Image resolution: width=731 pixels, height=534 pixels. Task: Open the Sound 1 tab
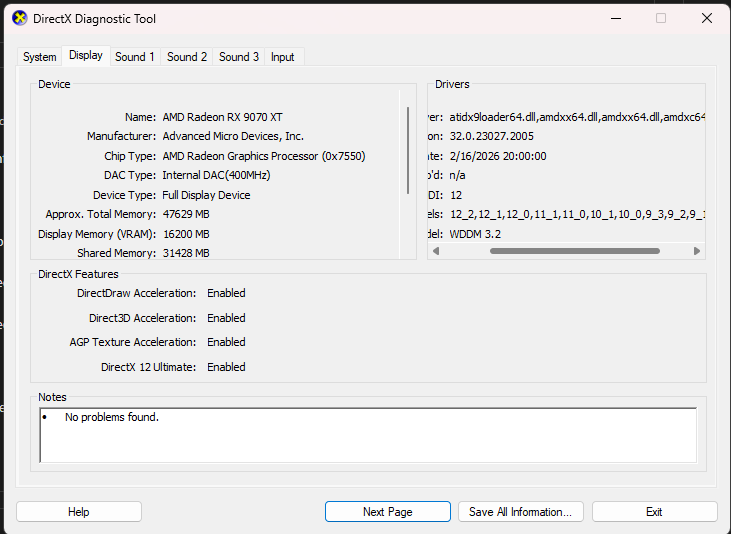(x=135, y=57)
